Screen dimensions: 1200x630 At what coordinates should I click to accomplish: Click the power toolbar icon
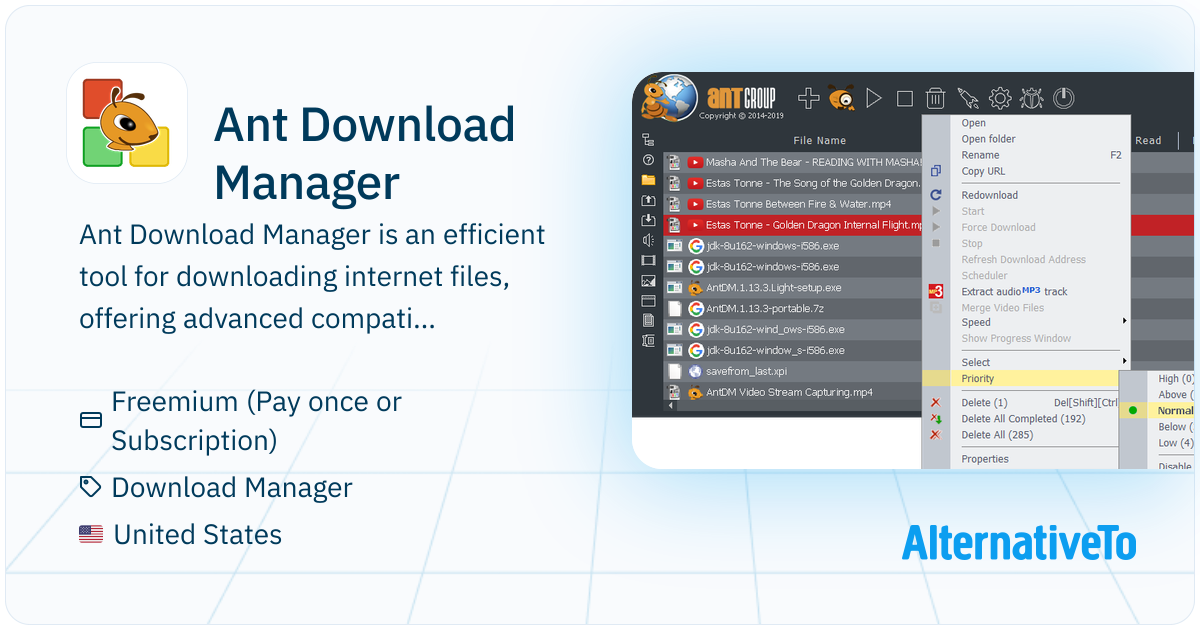pyautogui.click(x=1064, y=98)
